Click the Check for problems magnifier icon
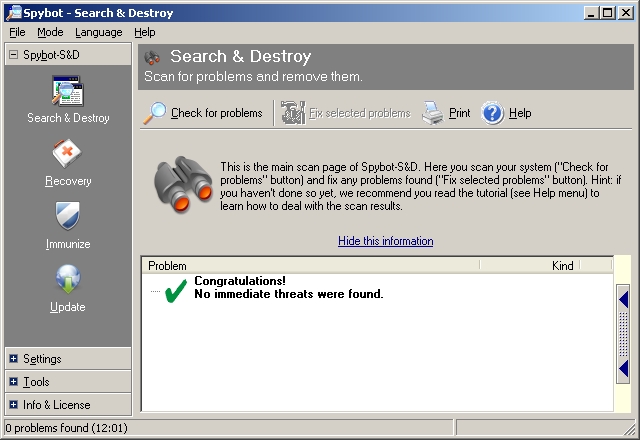 (x=155, y=113)
